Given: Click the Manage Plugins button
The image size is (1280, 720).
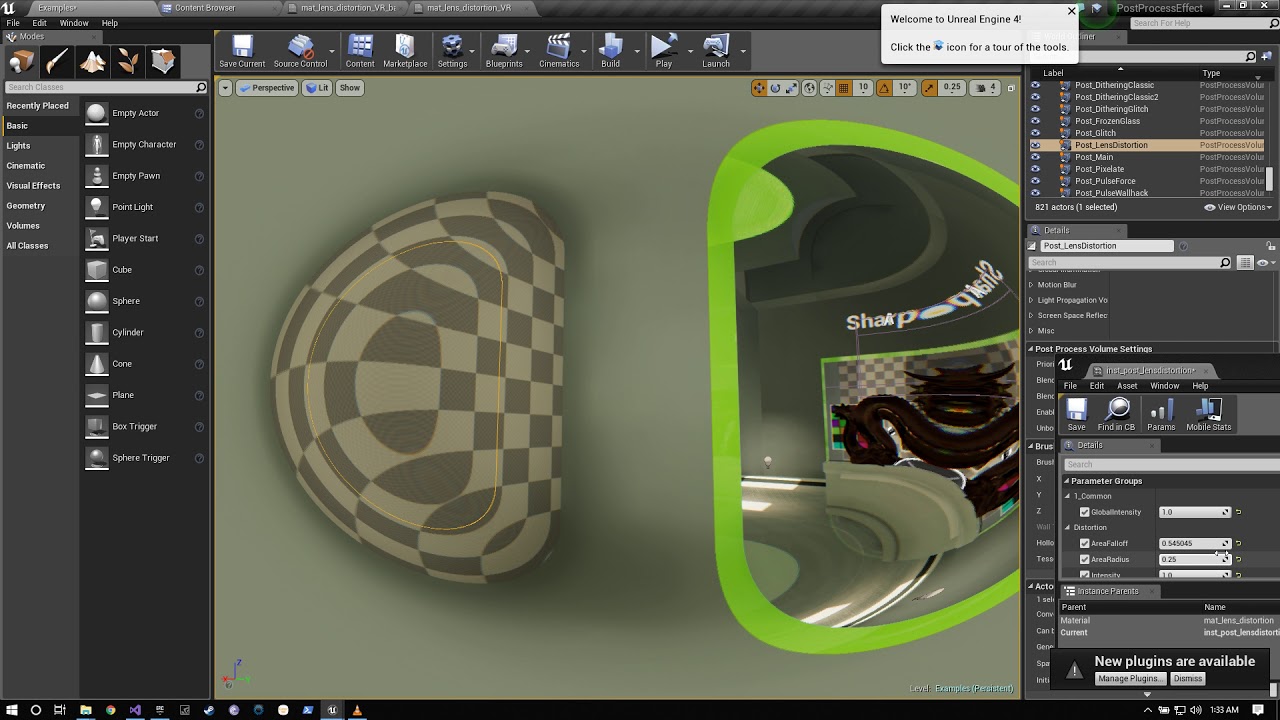Looking at the screenshot, I should [1129, 679].
